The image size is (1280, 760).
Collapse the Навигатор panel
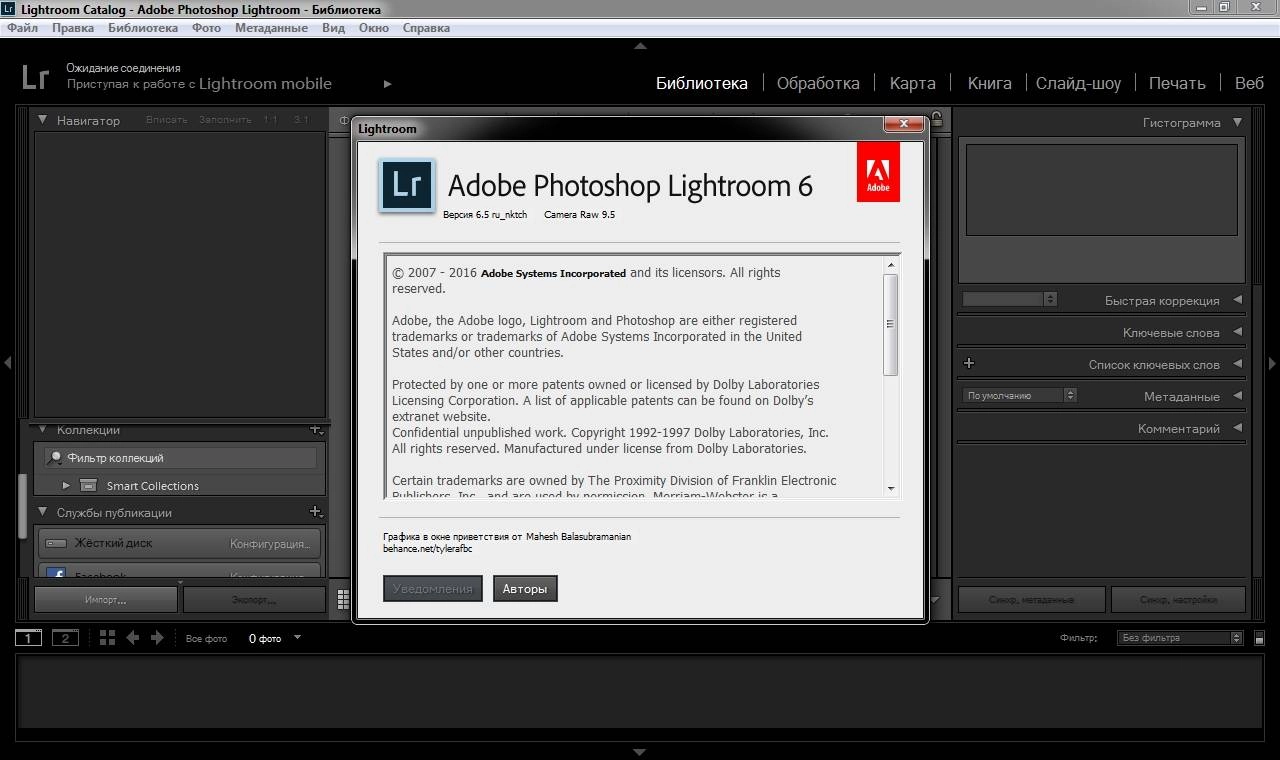tap(43, 120)
